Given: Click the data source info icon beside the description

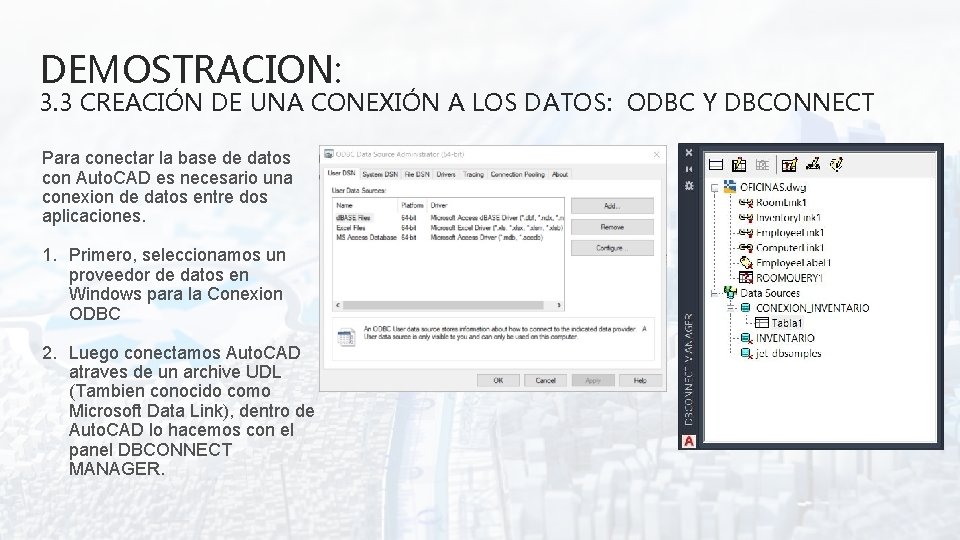Looking at the screenshot, I should (346, 337).
